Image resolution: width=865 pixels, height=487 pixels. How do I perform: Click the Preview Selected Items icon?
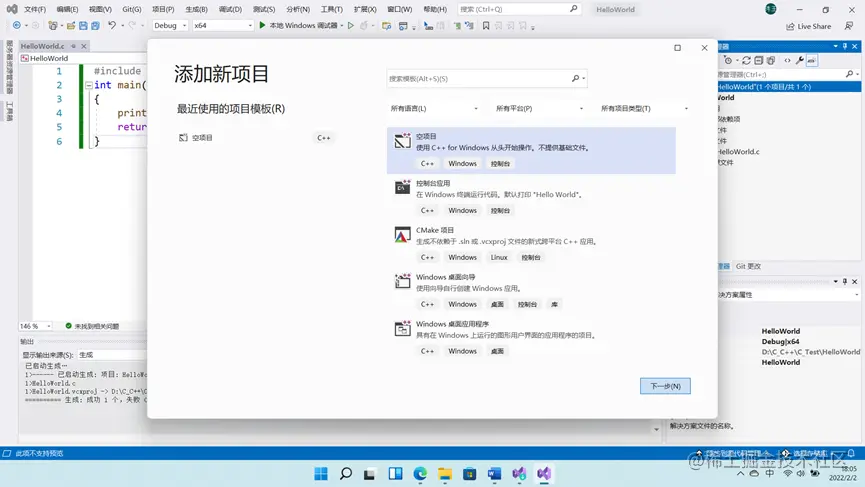[811, 61]
